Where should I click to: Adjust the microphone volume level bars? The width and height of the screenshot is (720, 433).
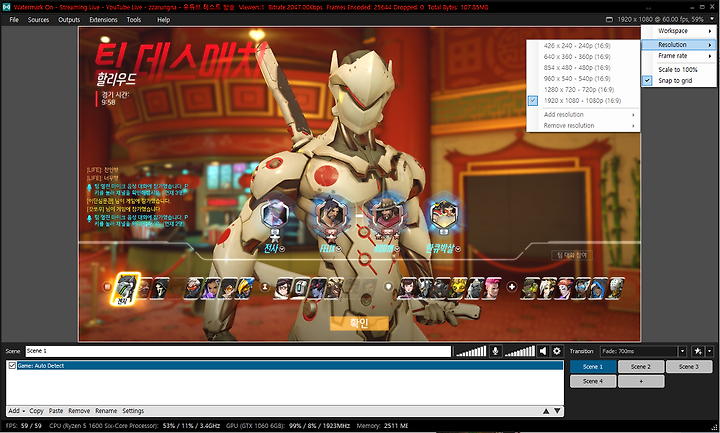point(471,352)
